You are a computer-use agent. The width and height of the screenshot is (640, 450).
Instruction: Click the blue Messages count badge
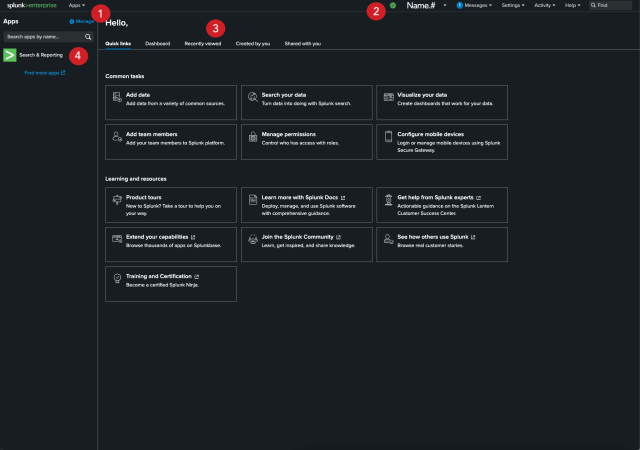click(x=460, y=5)
